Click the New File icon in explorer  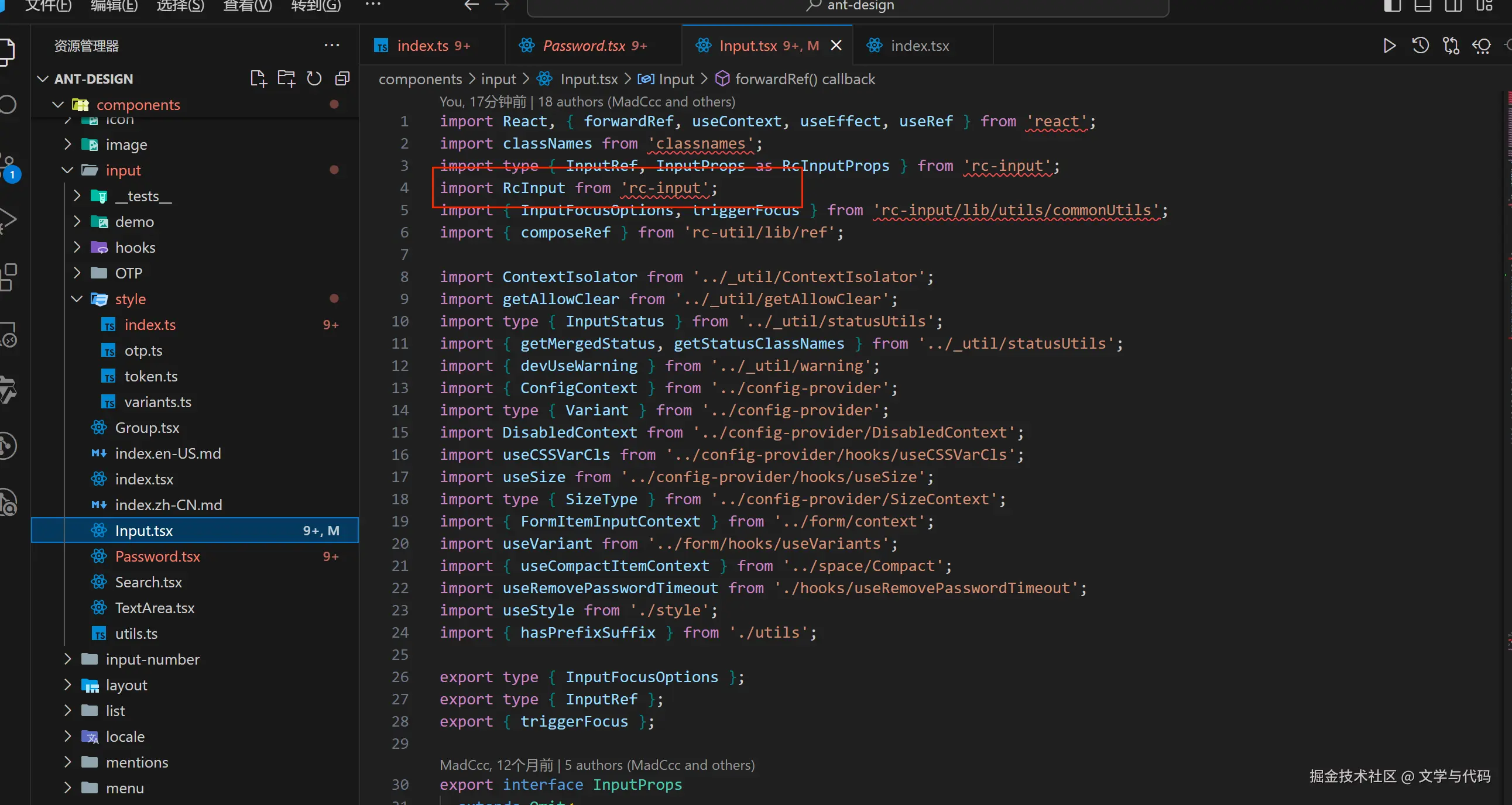click(258, 78)
